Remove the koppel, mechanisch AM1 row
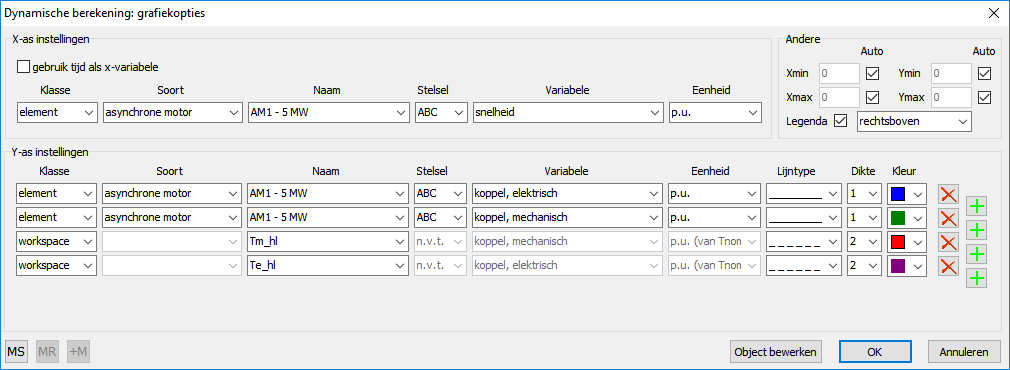Image resolution: width=1010 pixels, height=370 pixels. coord(948,217)
